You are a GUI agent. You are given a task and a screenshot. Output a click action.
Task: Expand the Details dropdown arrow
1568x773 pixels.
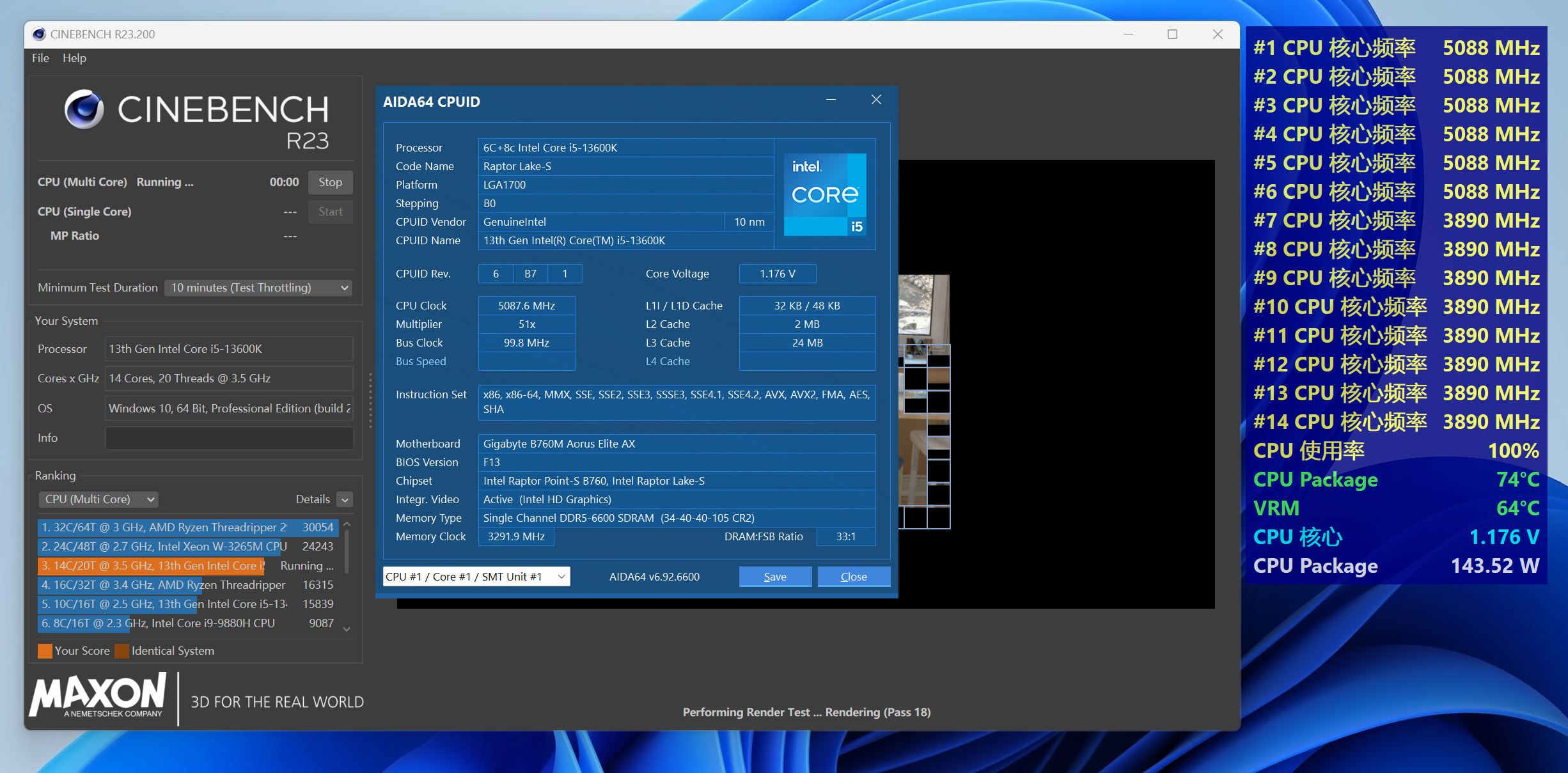click(x=345, y=500)
